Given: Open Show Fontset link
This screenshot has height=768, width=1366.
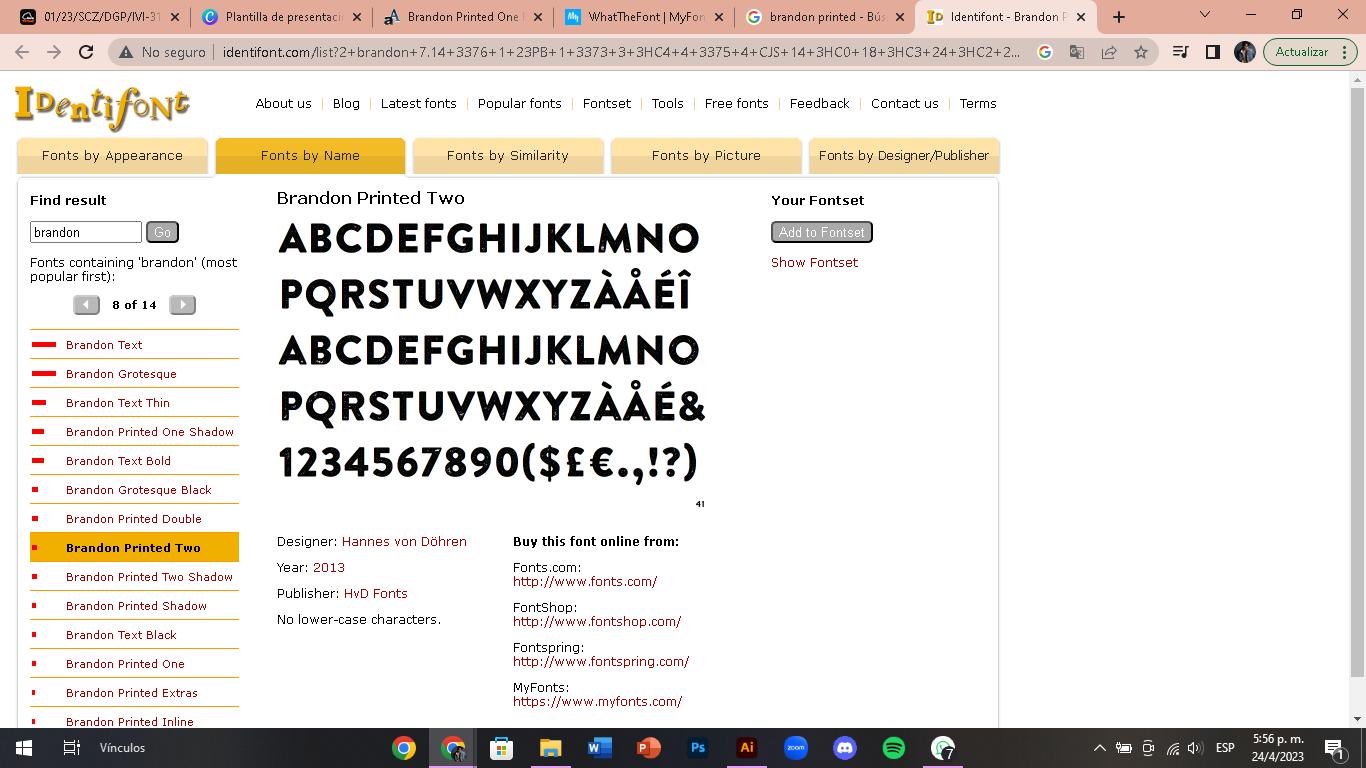Looking at the screenshot, I should (x=814, y=263).
